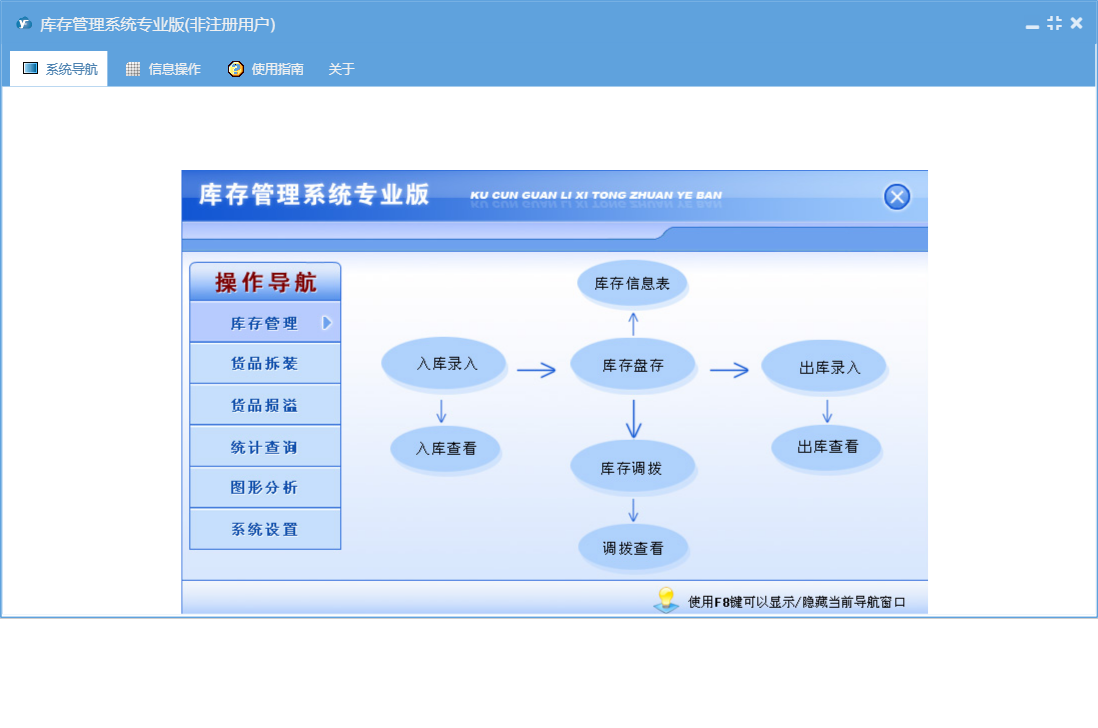This screenshot has height=728, width=1098.
Task: Select 货品损溢 in the sidebar
Action: [x=265, y=405]
